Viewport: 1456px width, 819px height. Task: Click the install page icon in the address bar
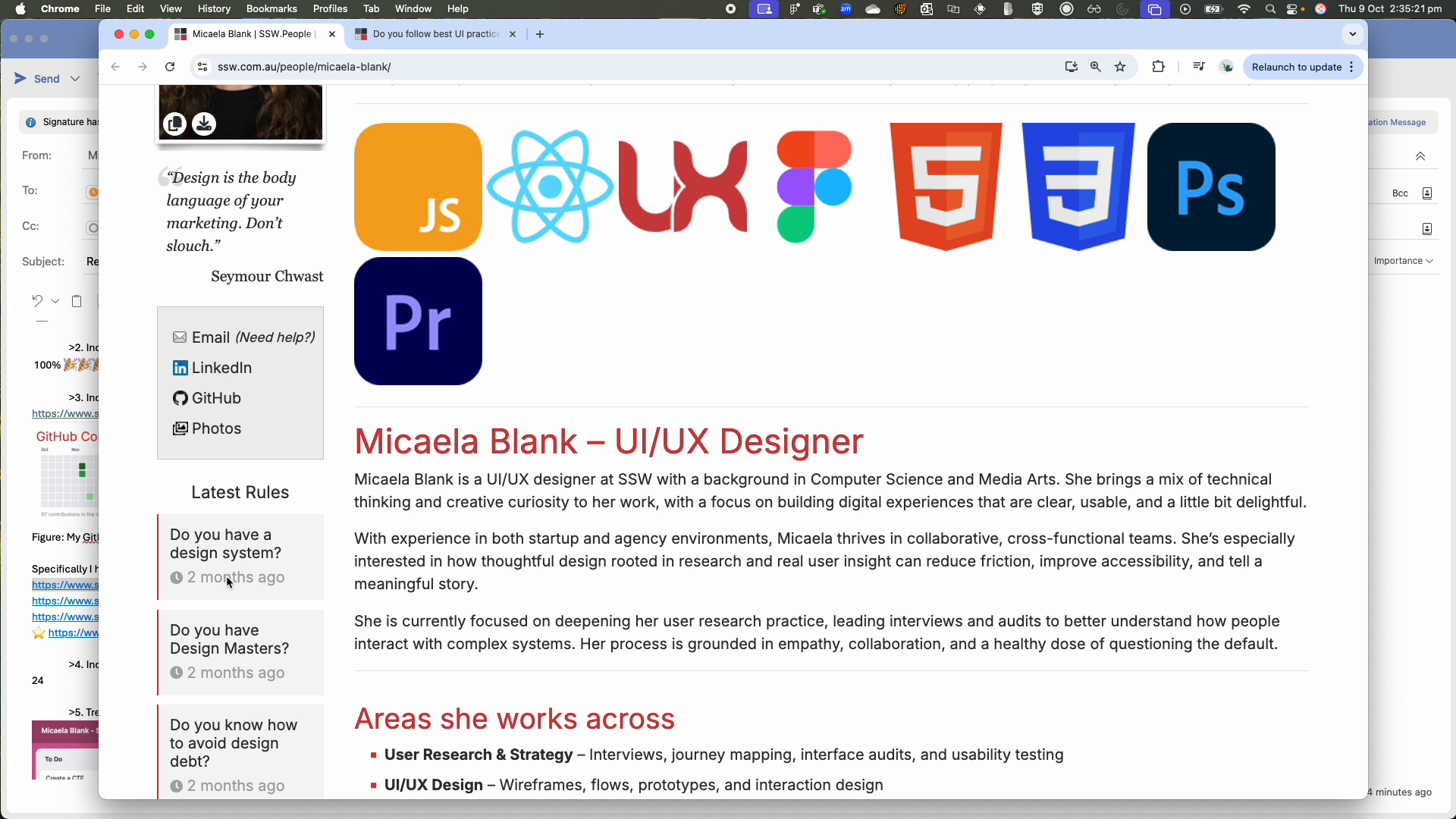coord(1070,67)
